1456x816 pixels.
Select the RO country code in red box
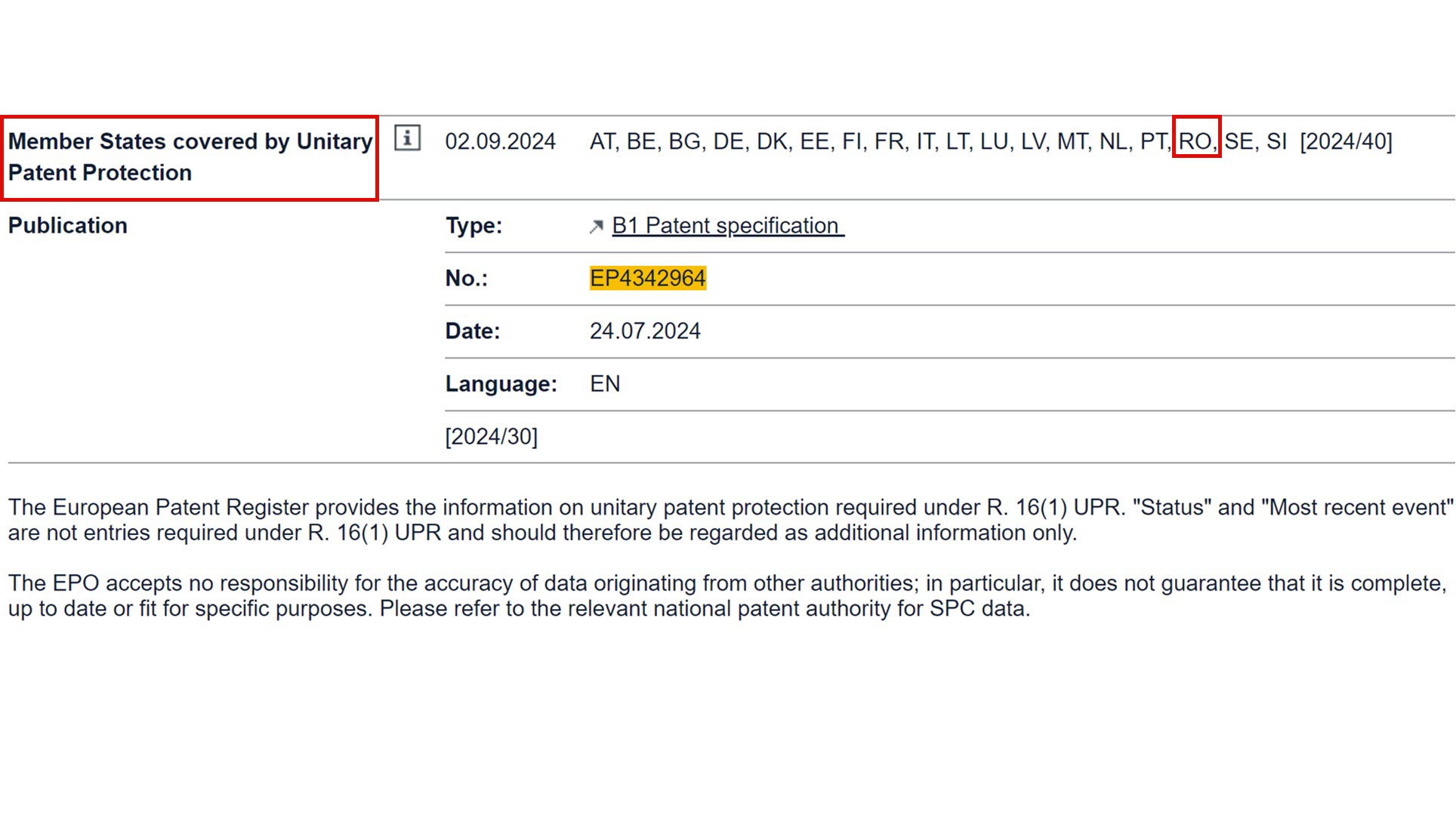coord(1195,141)
